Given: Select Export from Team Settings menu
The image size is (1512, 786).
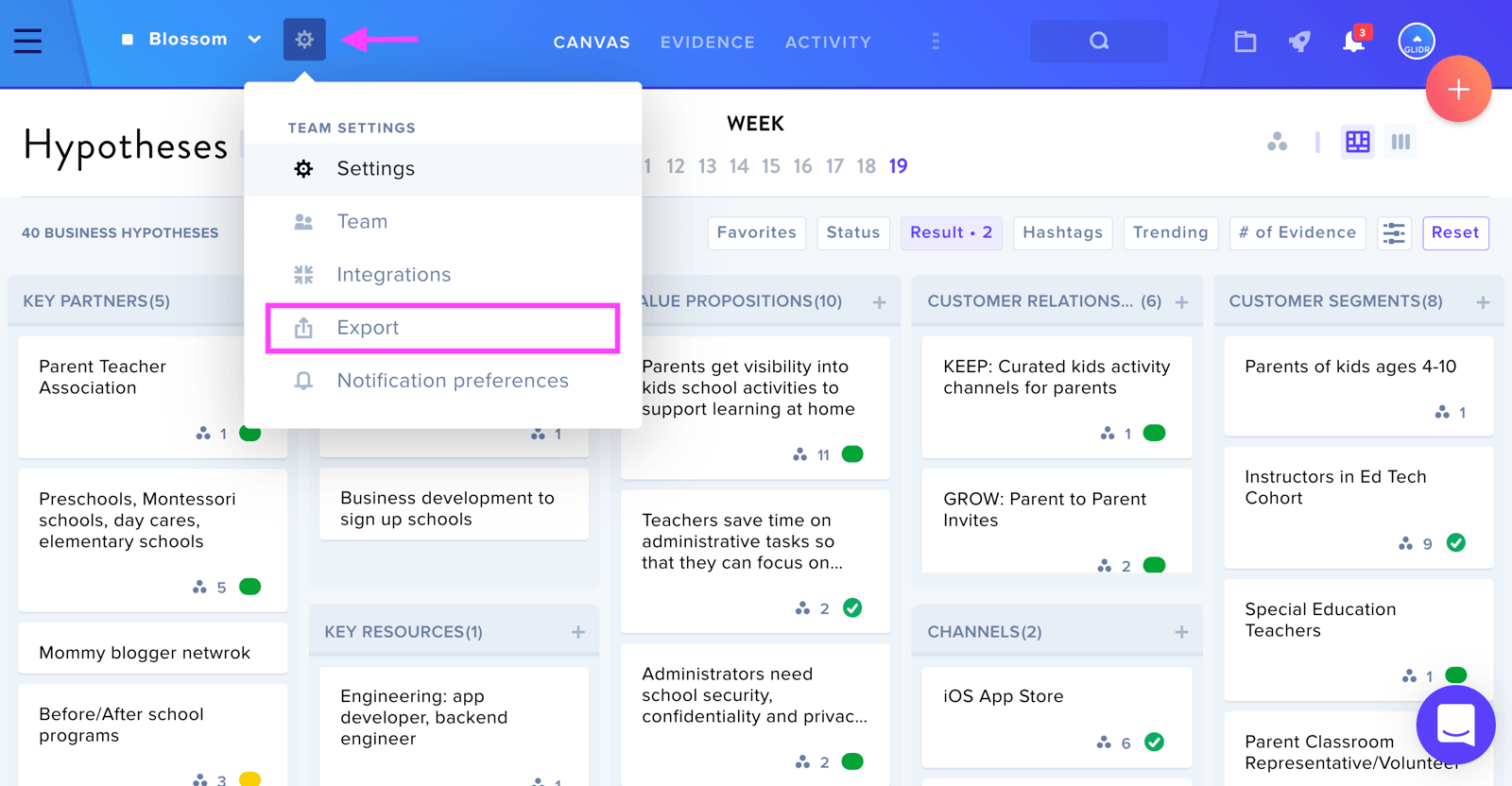Looking at the screenshot, I should [443, 328].
